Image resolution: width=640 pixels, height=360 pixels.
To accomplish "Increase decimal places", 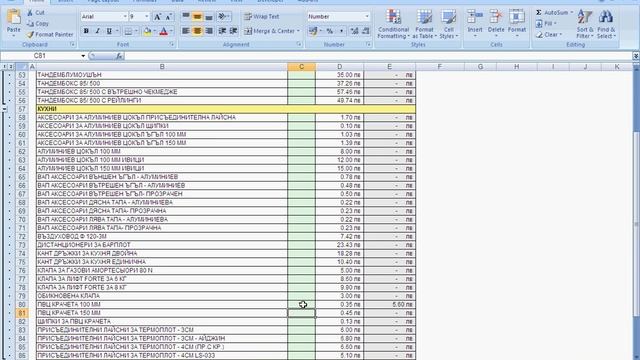I will click(x=354, y=31).
